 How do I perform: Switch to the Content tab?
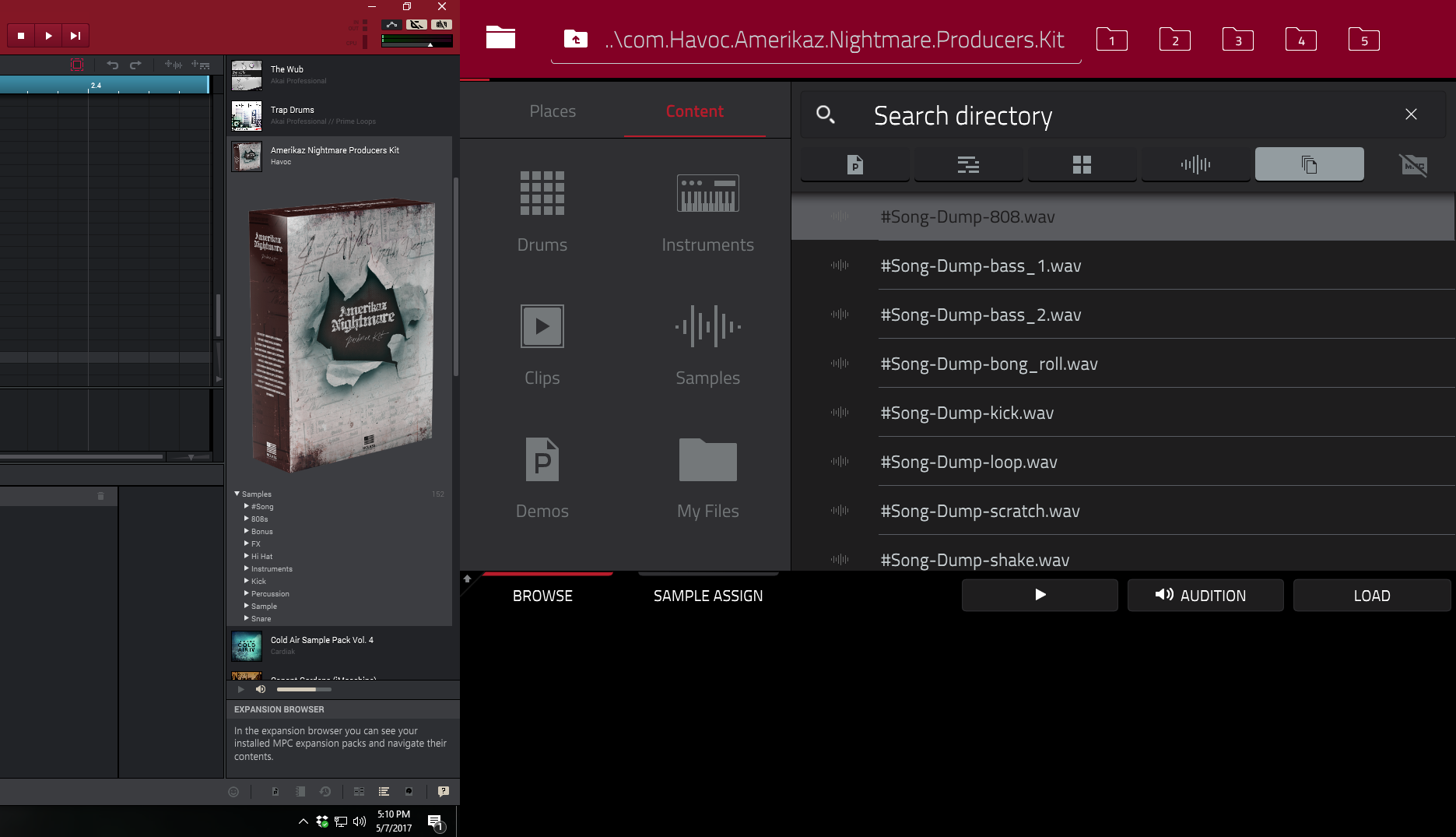click(x=695, y=111)
